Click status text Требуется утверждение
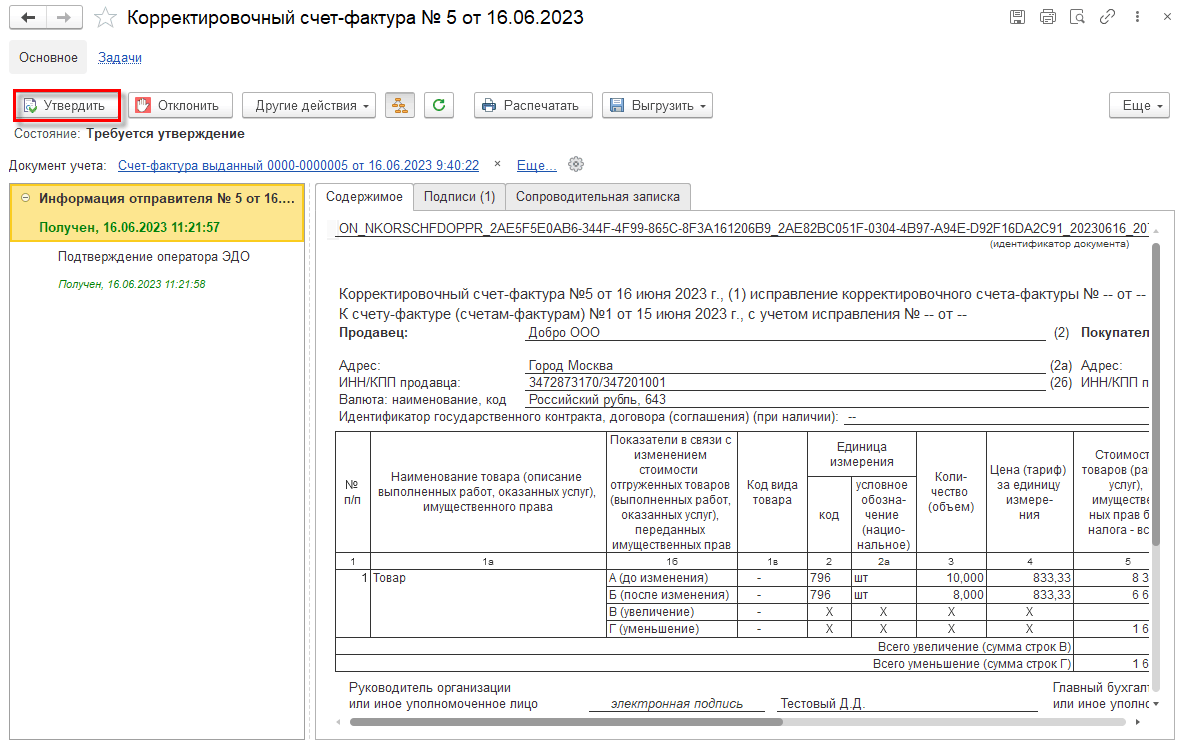The image size is (1194, 752). point(165,133)
